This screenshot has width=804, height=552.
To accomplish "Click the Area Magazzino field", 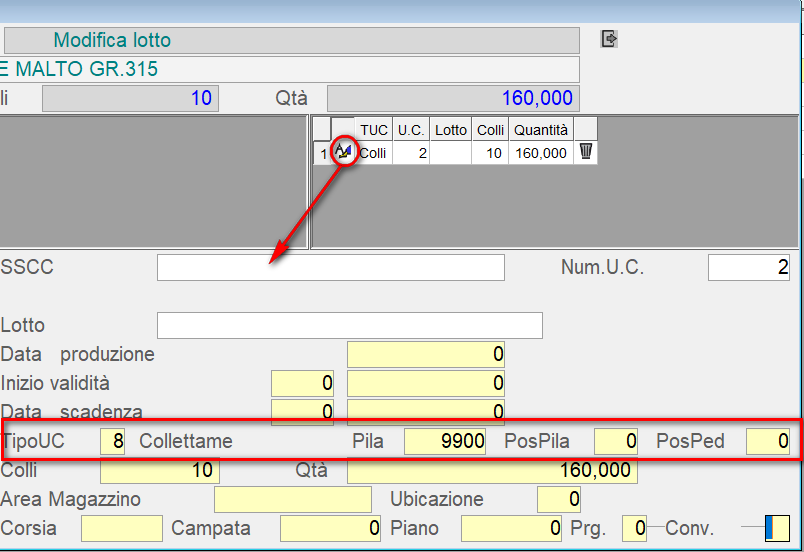I will [293, 499].
